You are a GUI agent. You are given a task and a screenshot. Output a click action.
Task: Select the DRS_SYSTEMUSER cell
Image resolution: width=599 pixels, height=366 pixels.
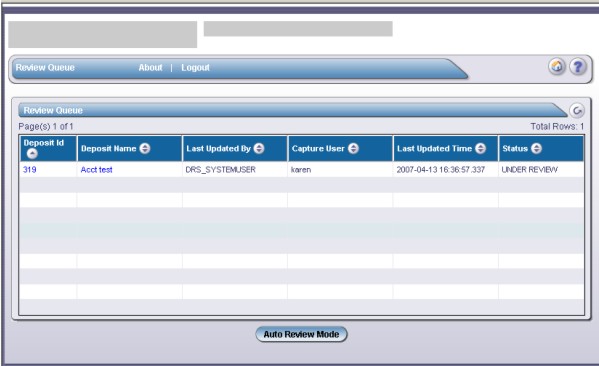pos(235,170)
